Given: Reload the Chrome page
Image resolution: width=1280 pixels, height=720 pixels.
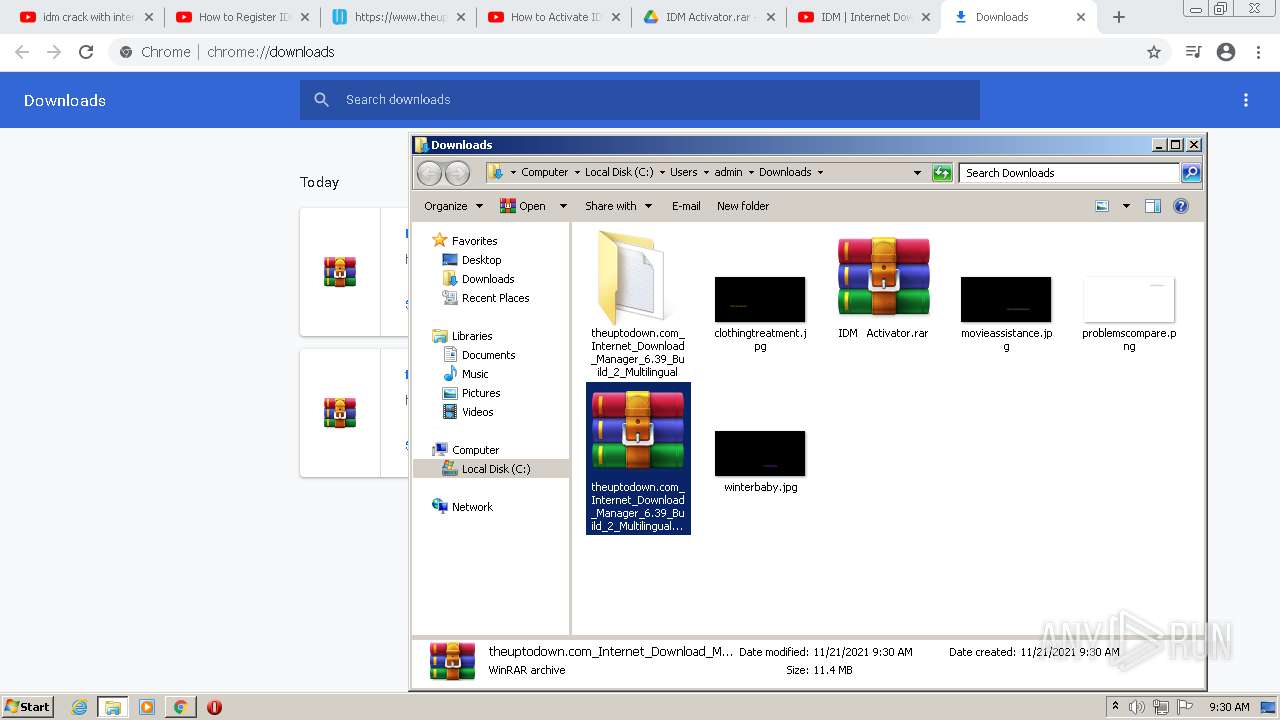Looking at the screenshot, I should [86, 52].
